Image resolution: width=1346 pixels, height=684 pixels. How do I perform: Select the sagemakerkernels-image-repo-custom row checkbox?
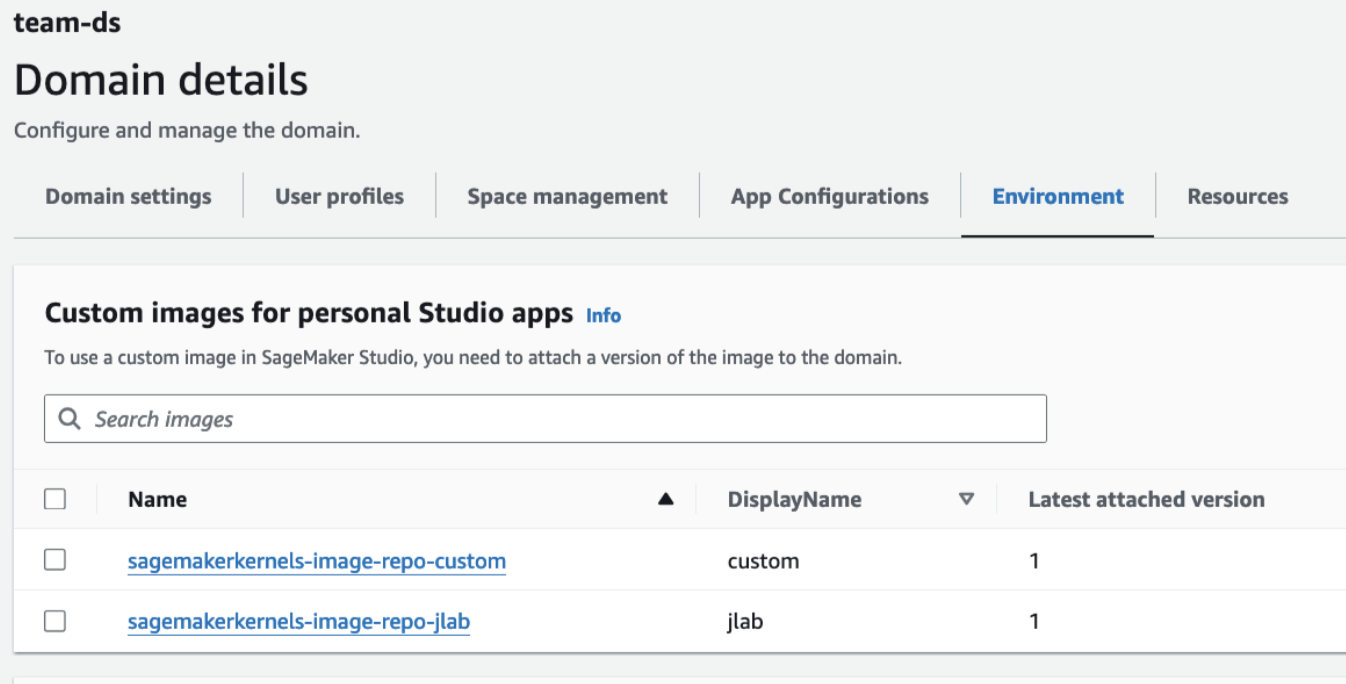55,561
